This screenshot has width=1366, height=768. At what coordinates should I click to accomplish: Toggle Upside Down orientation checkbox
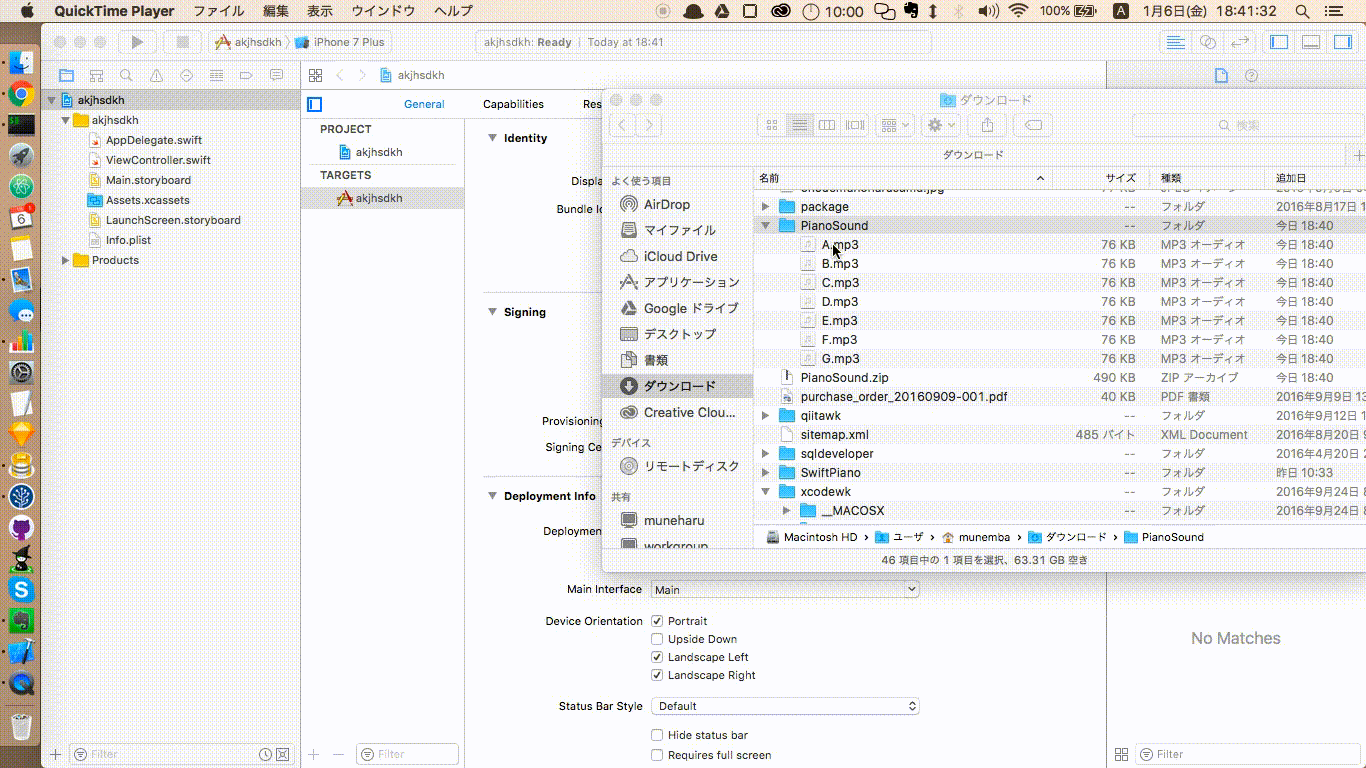tap(657, 639)
